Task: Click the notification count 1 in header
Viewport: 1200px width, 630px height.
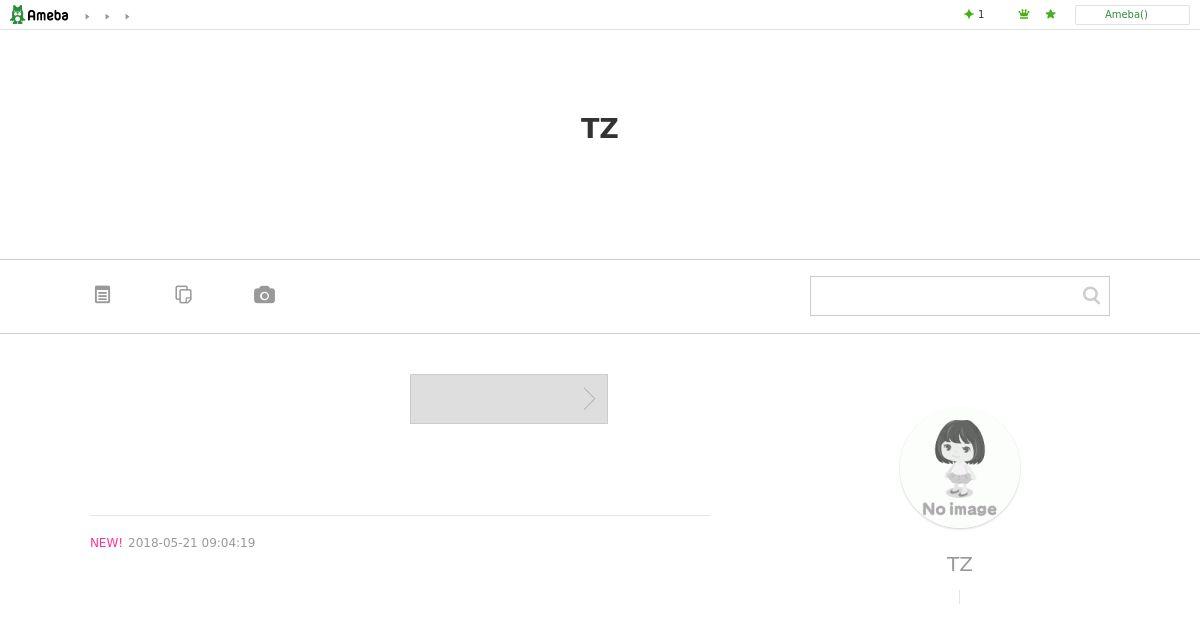Action: point(981,14)
